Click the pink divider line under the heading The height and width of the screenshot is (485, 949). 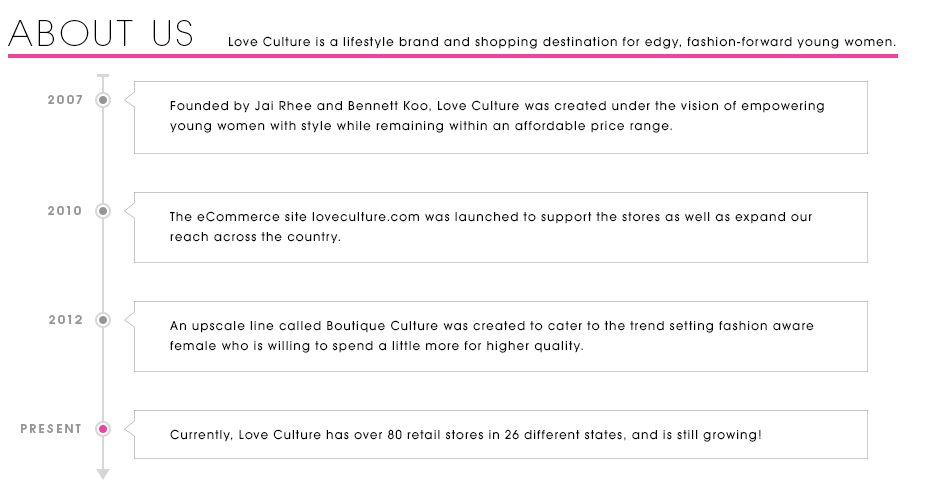pyautogui.click(x=452, y=56)
